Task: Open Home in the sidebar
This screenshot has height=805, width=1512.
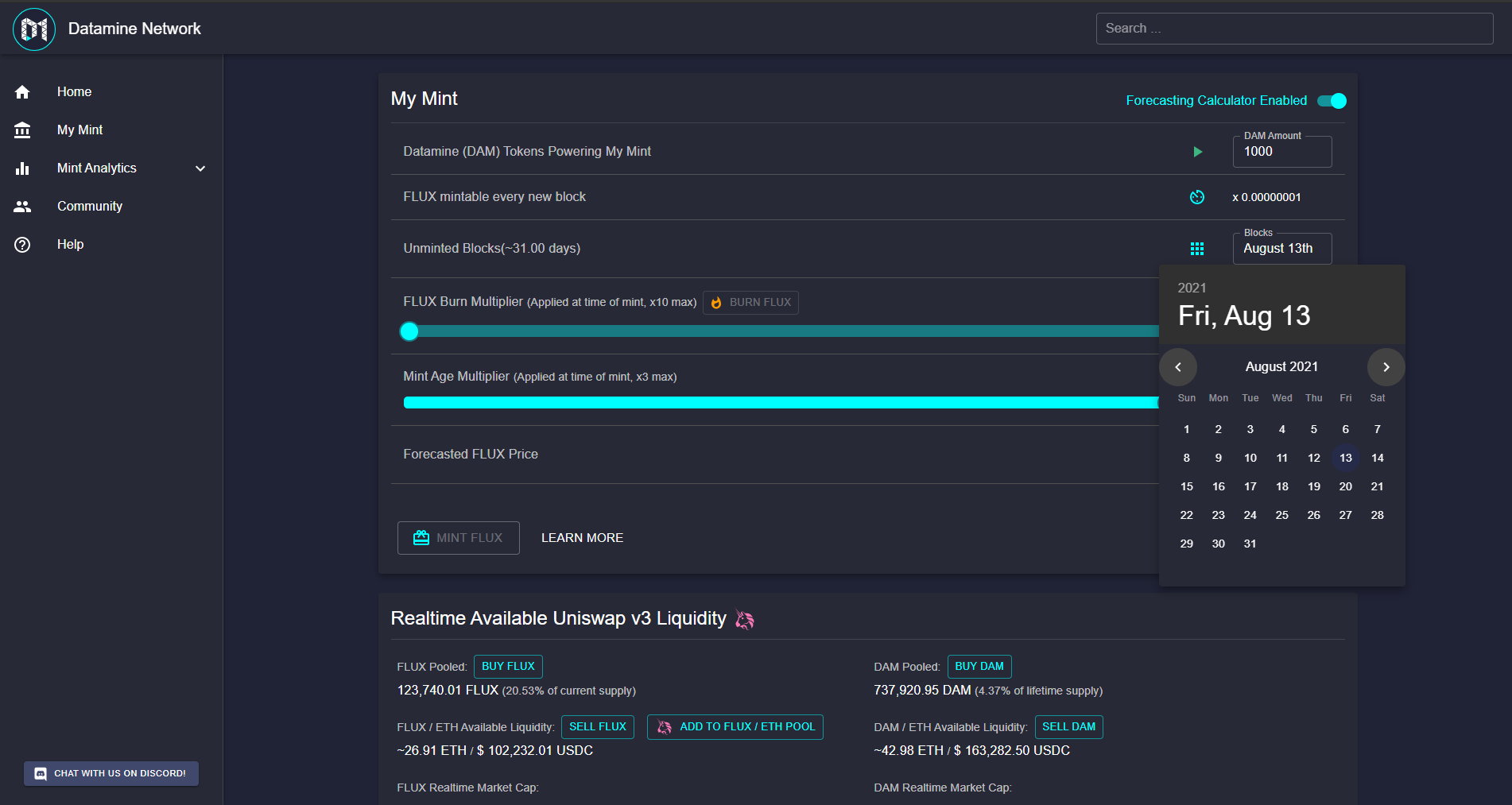Action: (x=111, y=92)
